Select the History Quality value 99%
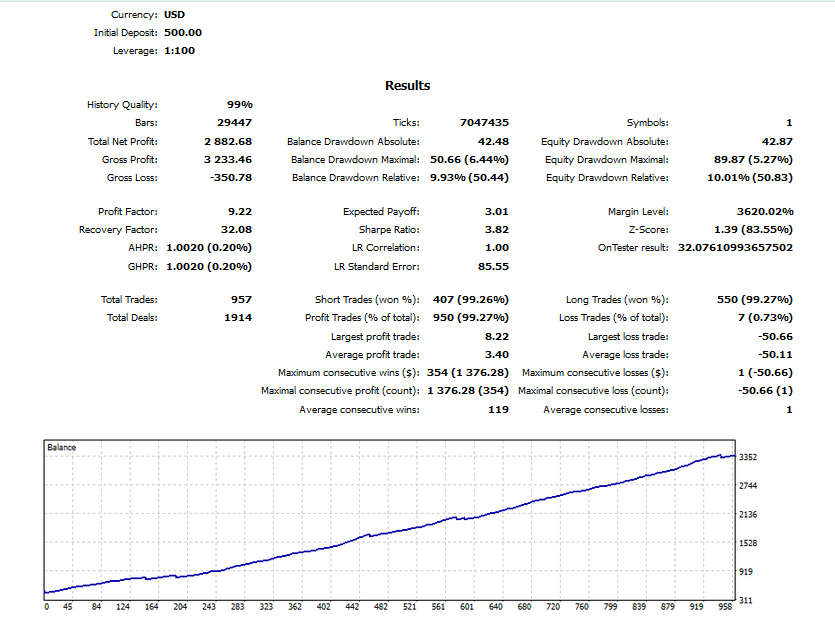The image size is (835, 631). [x=240, y=105]
